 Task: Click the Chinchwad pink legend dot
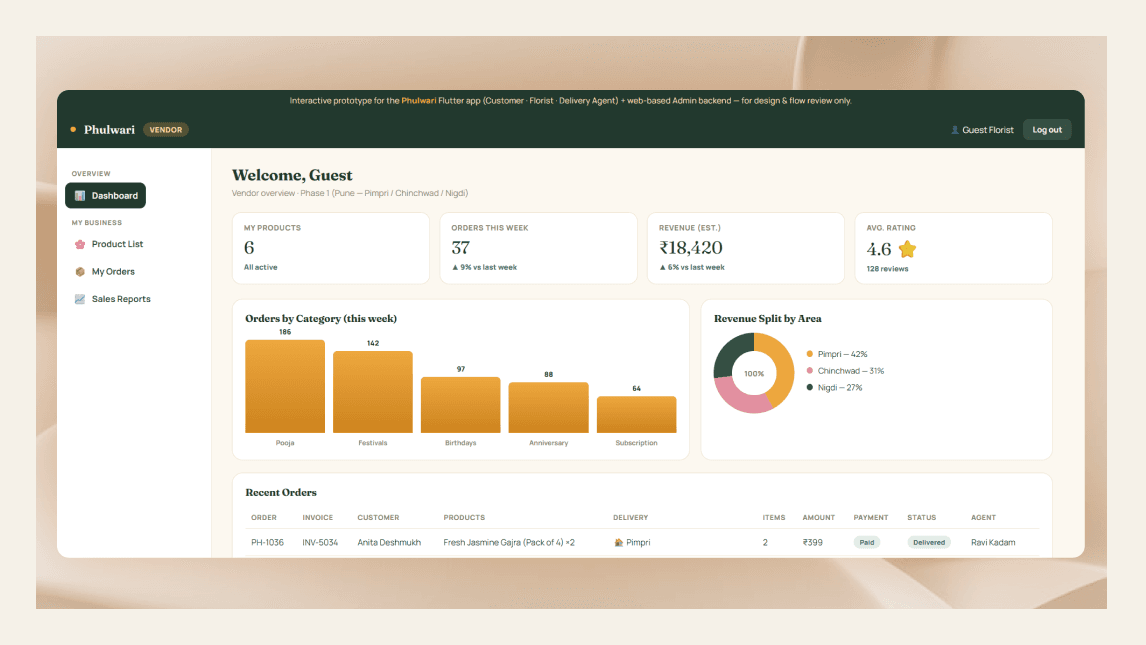pos(809,371)
